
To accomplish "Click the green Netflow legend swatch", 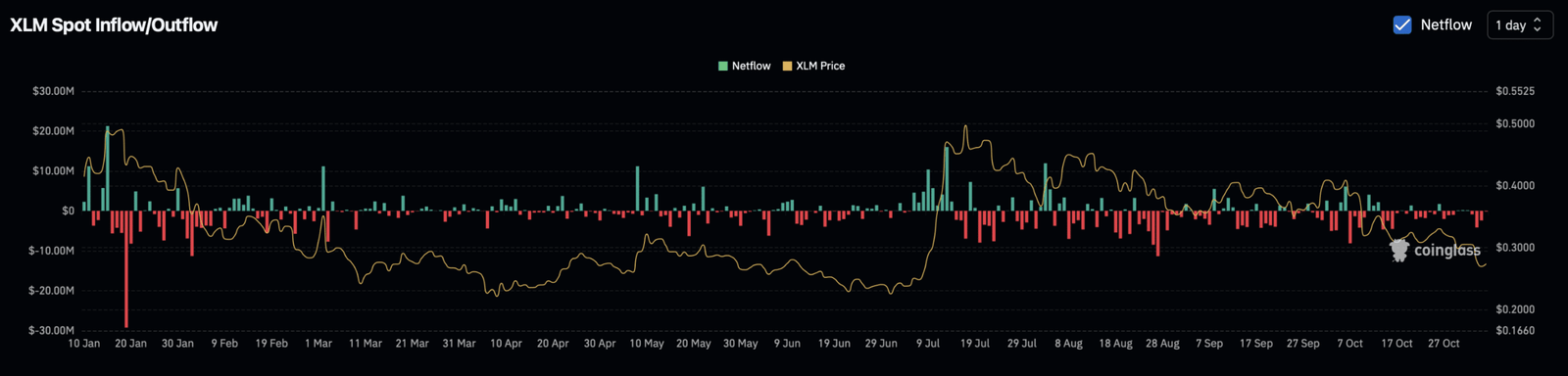I will tap(723, 66).
